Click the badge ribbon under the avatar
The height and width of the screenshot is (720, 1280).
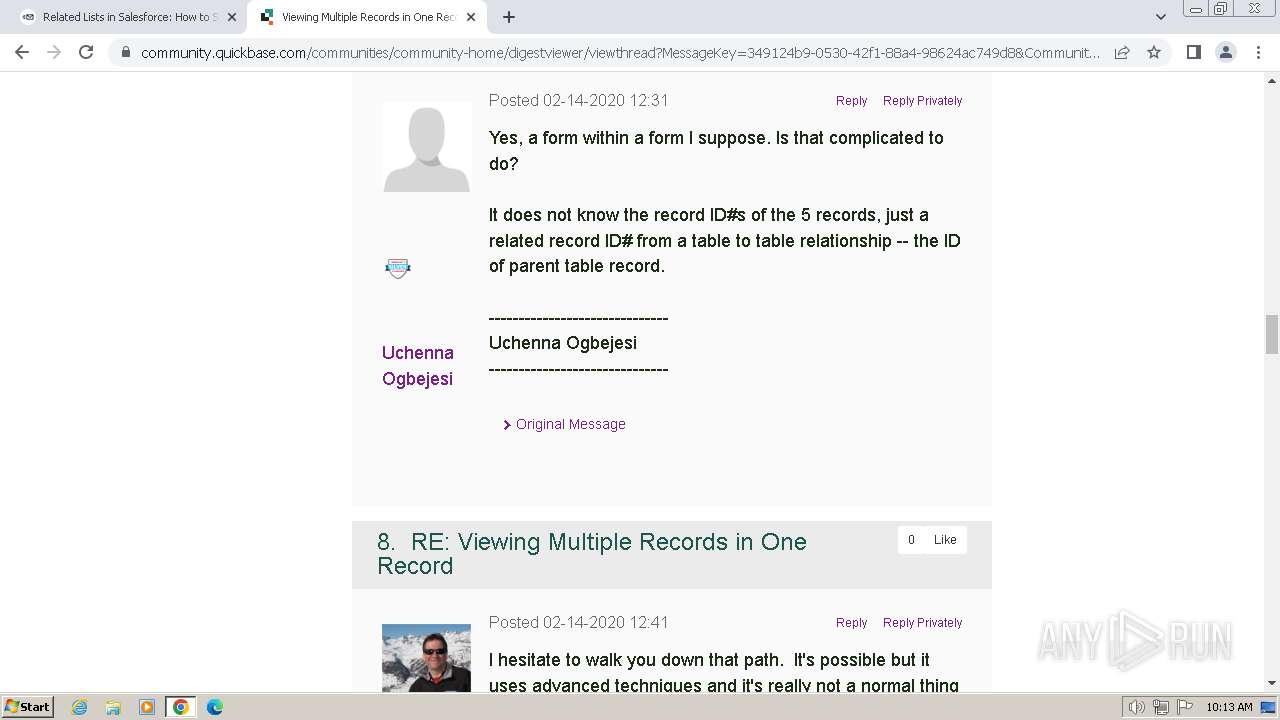point(398,267)
